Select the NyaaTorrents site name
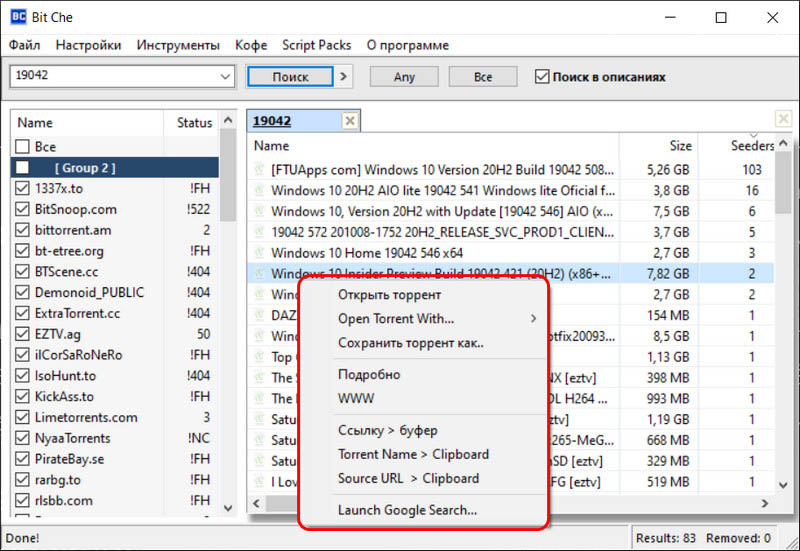Image resolution: width=800 pixels, height=551 pixels. point(72,438)
